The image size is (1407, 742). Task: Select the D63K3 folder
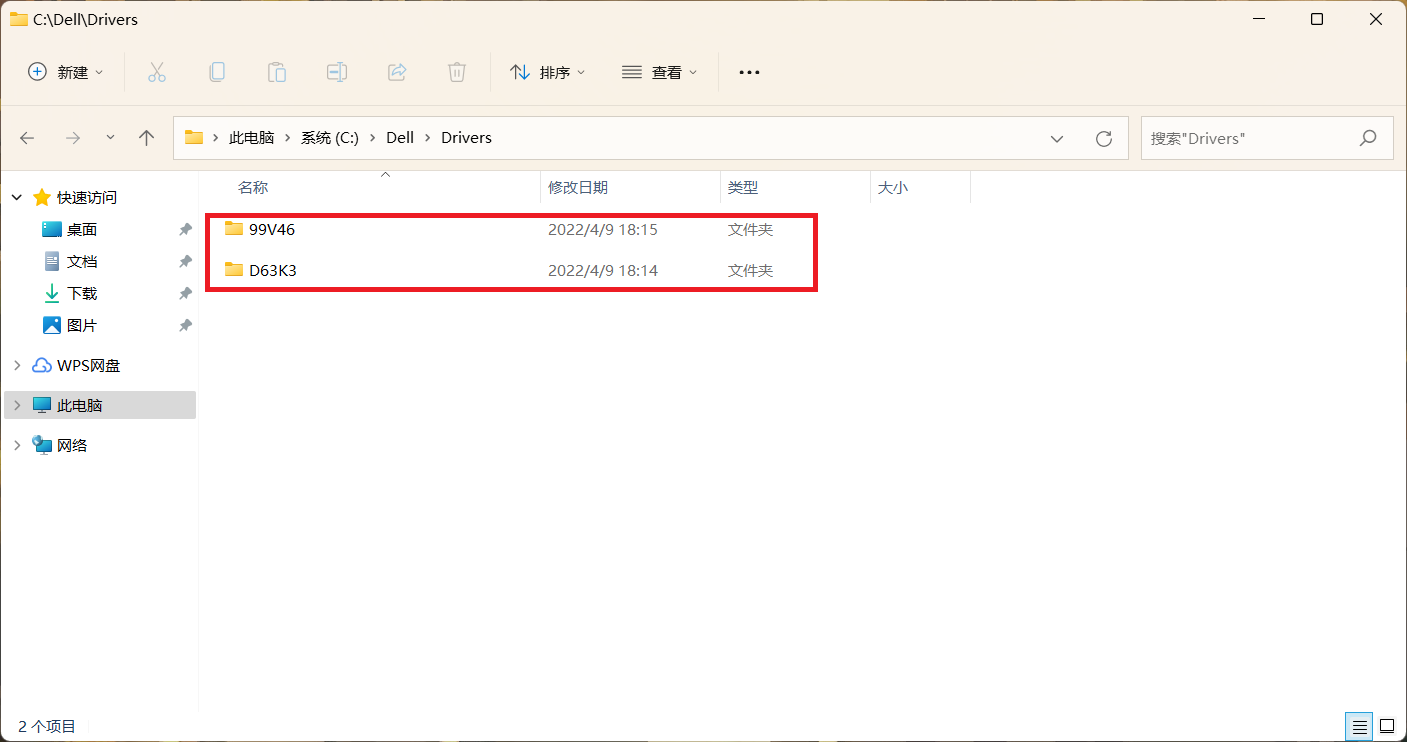(272, 270)
